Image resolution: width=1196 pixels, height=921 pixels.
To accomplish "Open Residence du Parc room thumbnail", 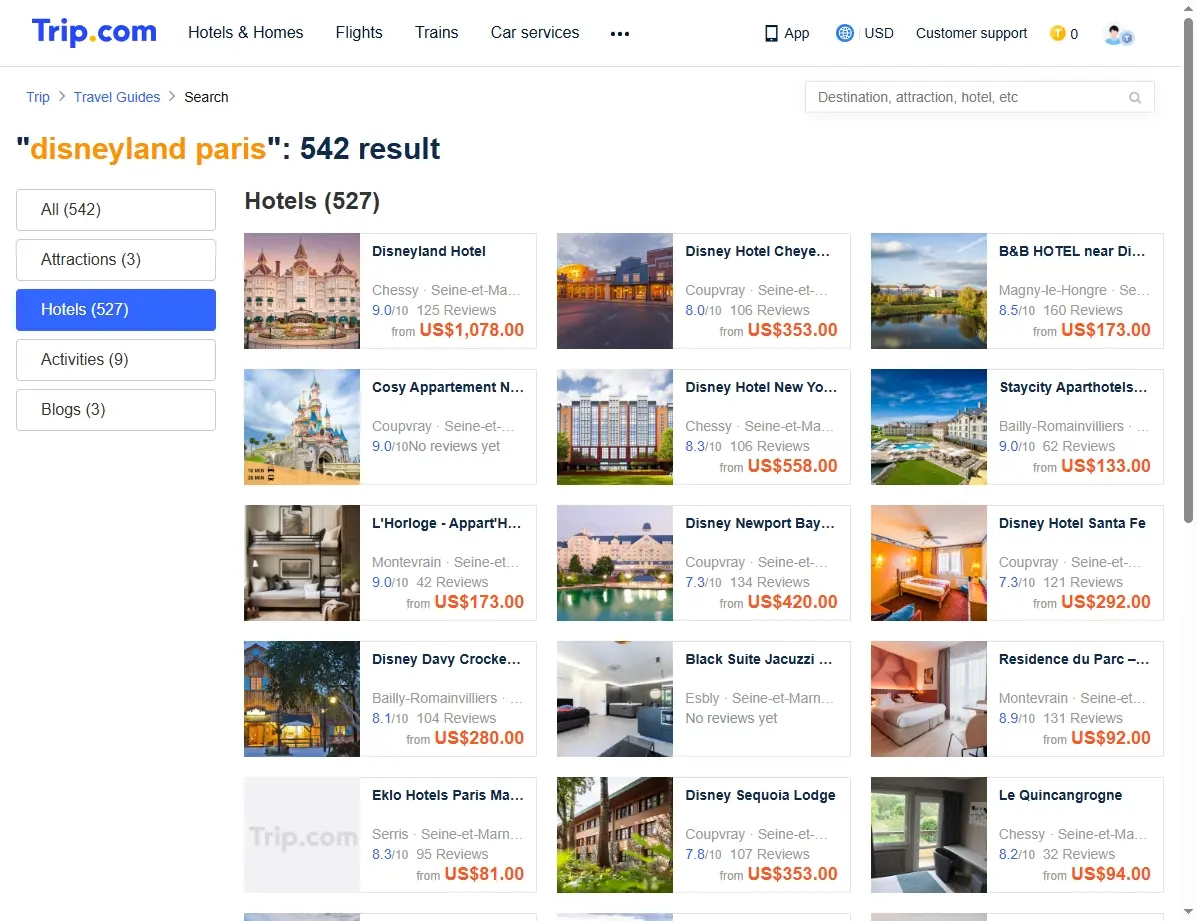I will point(929,698).
